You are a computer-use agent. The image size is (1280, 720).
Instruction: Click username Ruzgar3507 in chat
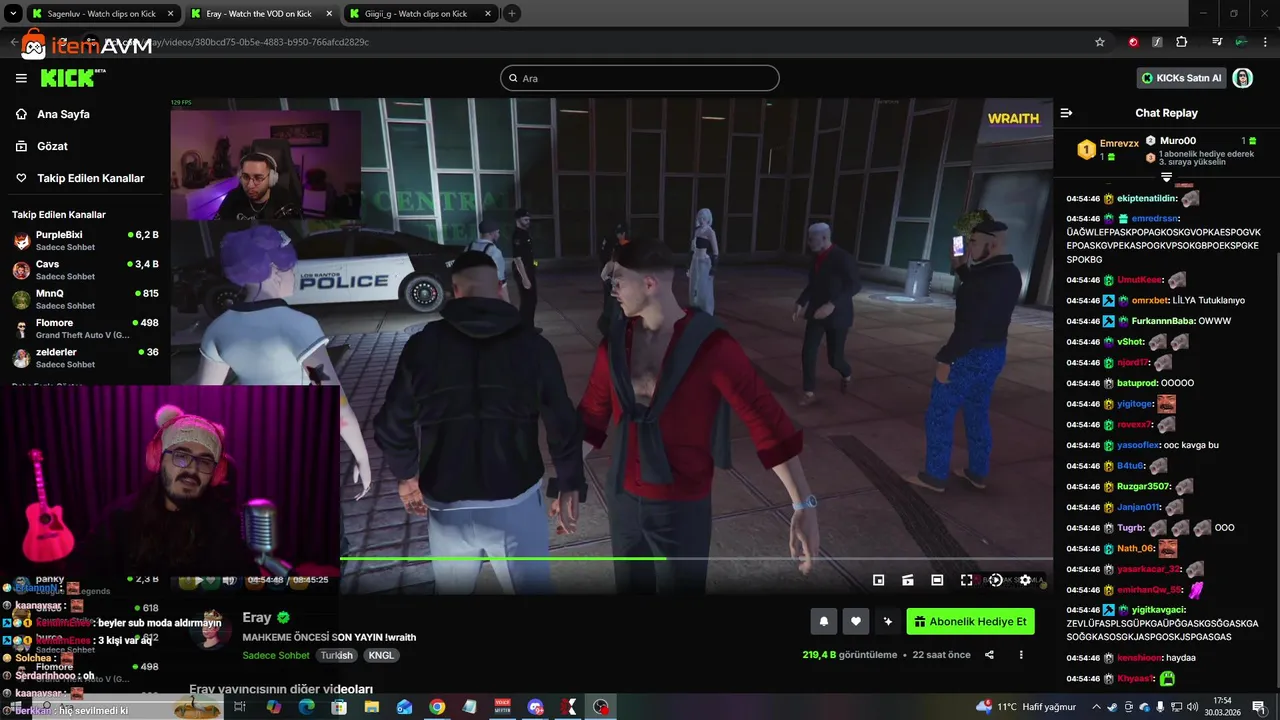1143,486
